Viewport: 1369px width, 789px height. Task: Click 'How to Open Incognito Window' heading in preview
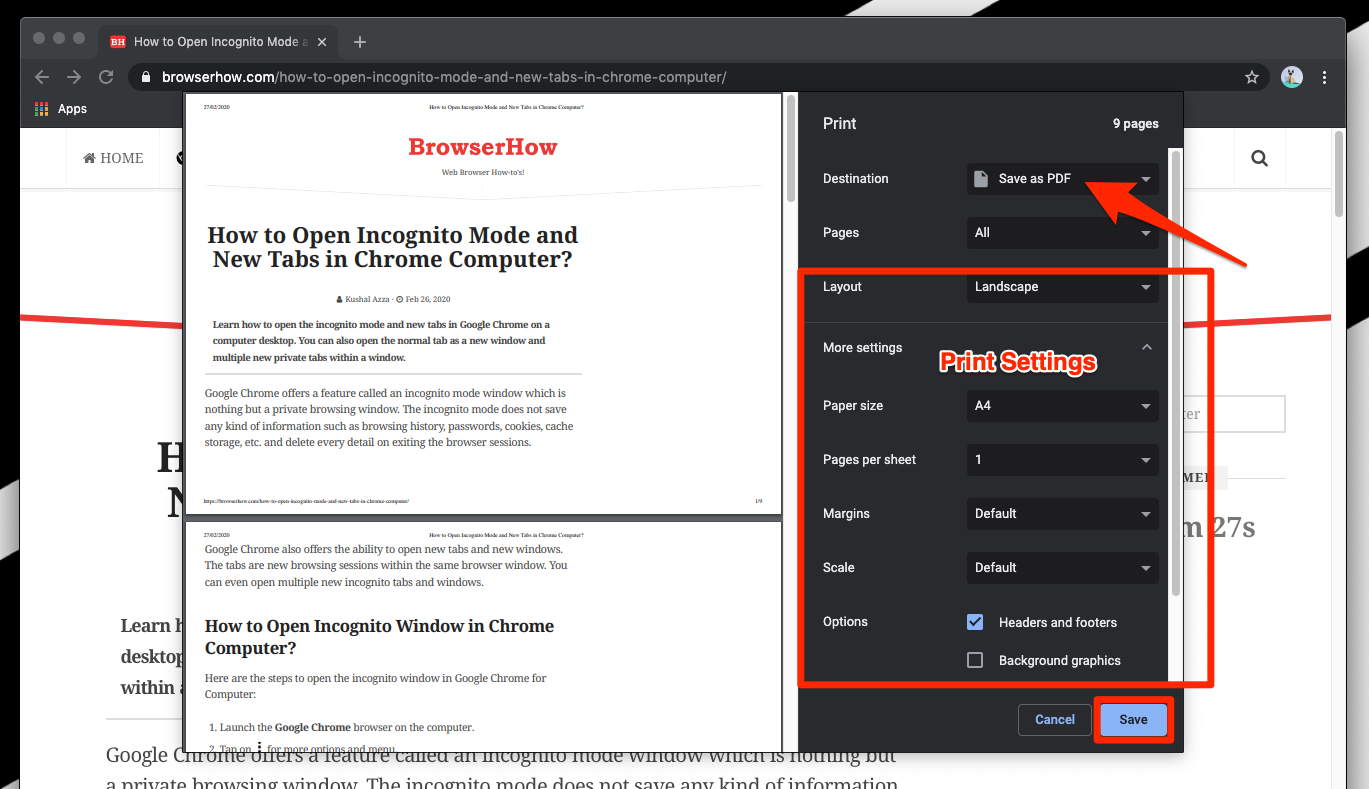[379, 636]
